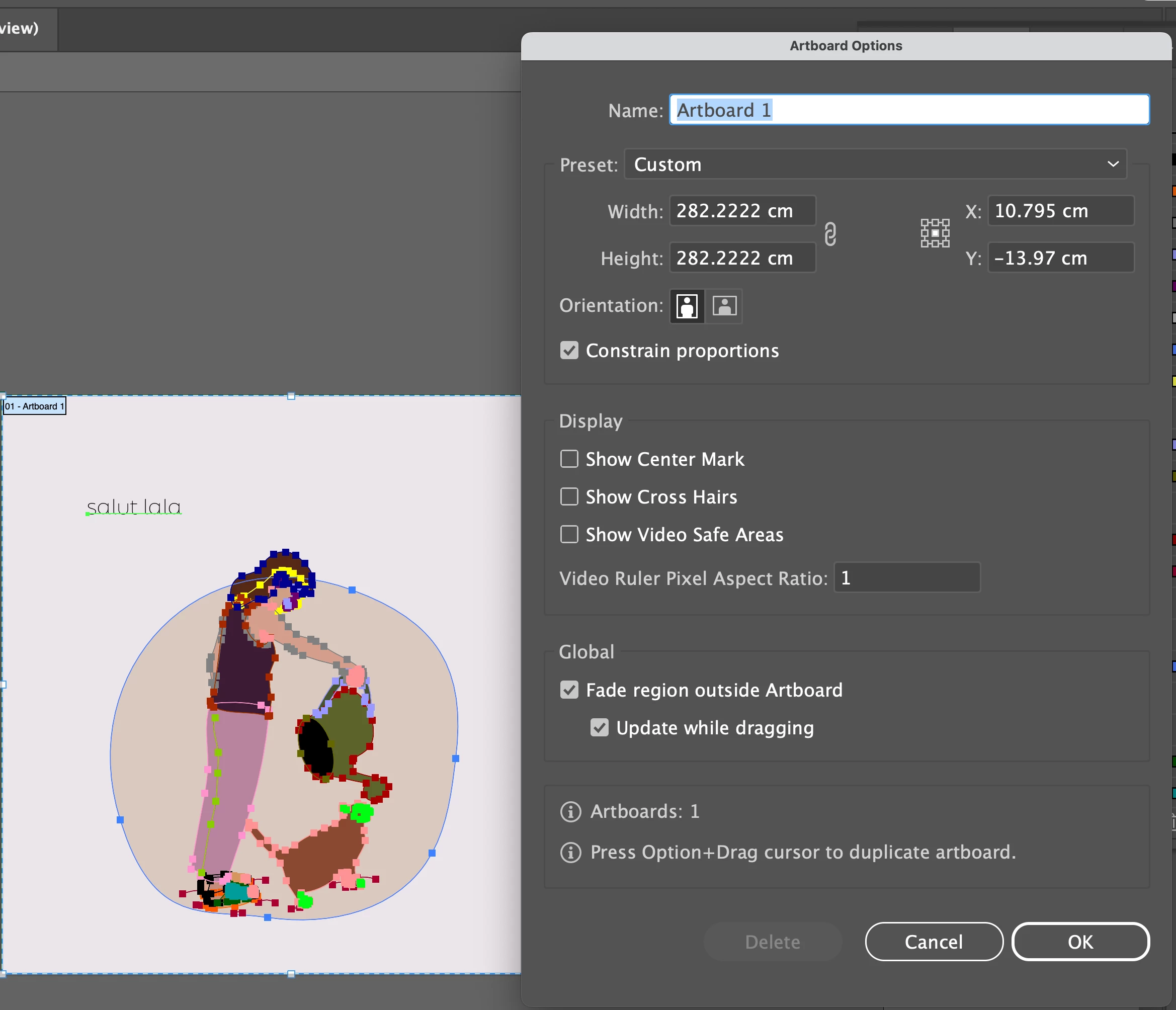
Task: Enable Show Video Safe Areas
Action: (569, 535)
